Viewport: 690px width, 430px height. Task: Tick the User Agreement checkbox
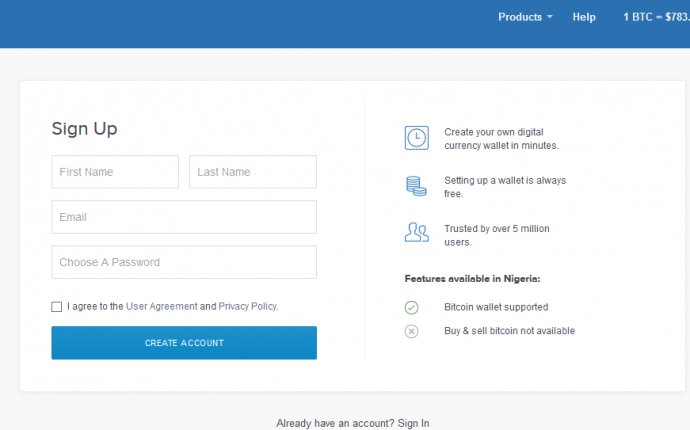tap(56, 307)
